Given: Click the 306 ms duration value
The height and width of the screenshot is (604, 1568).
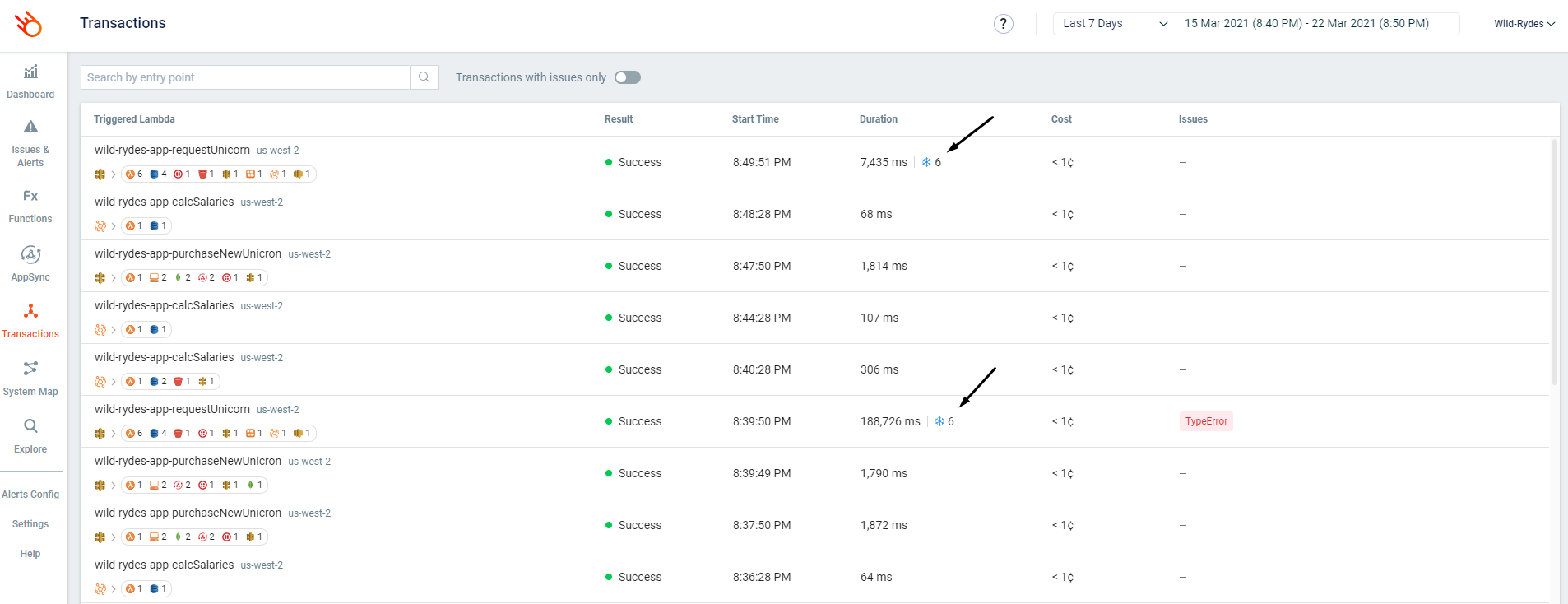Looking at the screenshot, I should pos(879,369).
